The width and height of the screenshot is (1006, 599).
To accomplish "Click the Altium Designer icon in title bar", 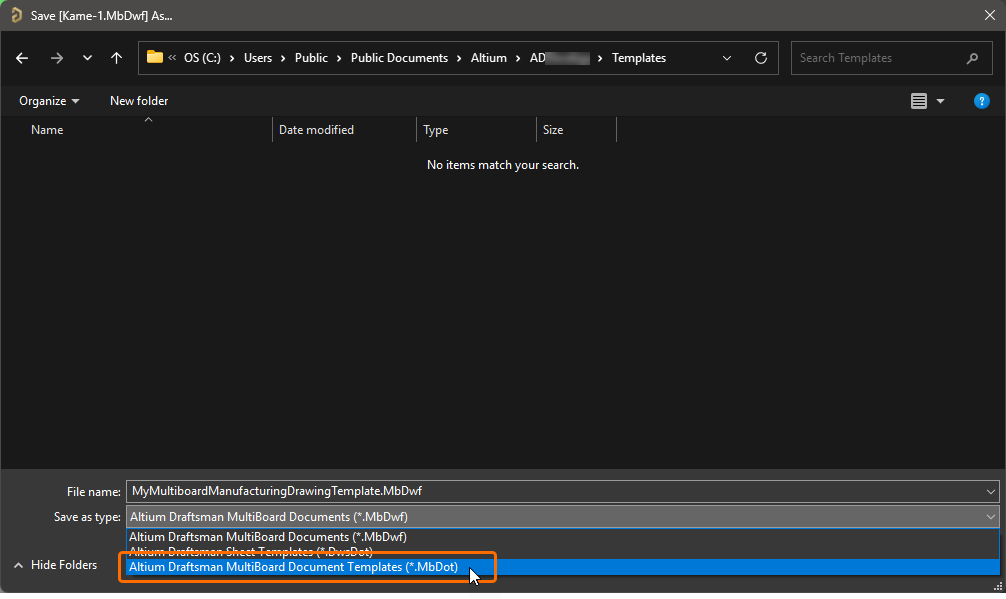I will pyautogui.click(x=17, y=15).
